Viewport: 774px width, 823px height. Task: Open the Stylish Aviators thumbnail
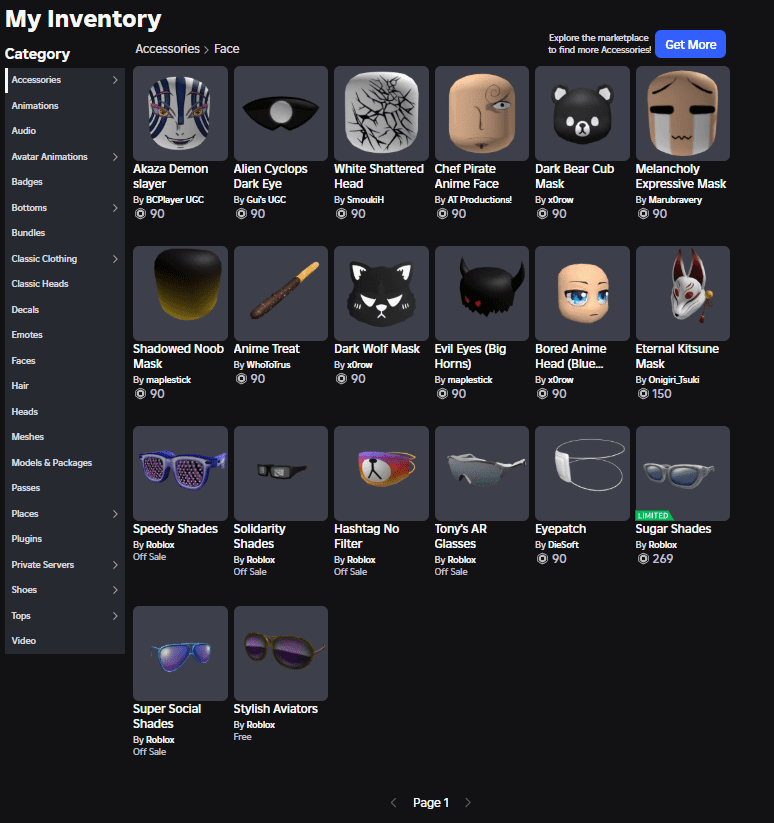281,653
